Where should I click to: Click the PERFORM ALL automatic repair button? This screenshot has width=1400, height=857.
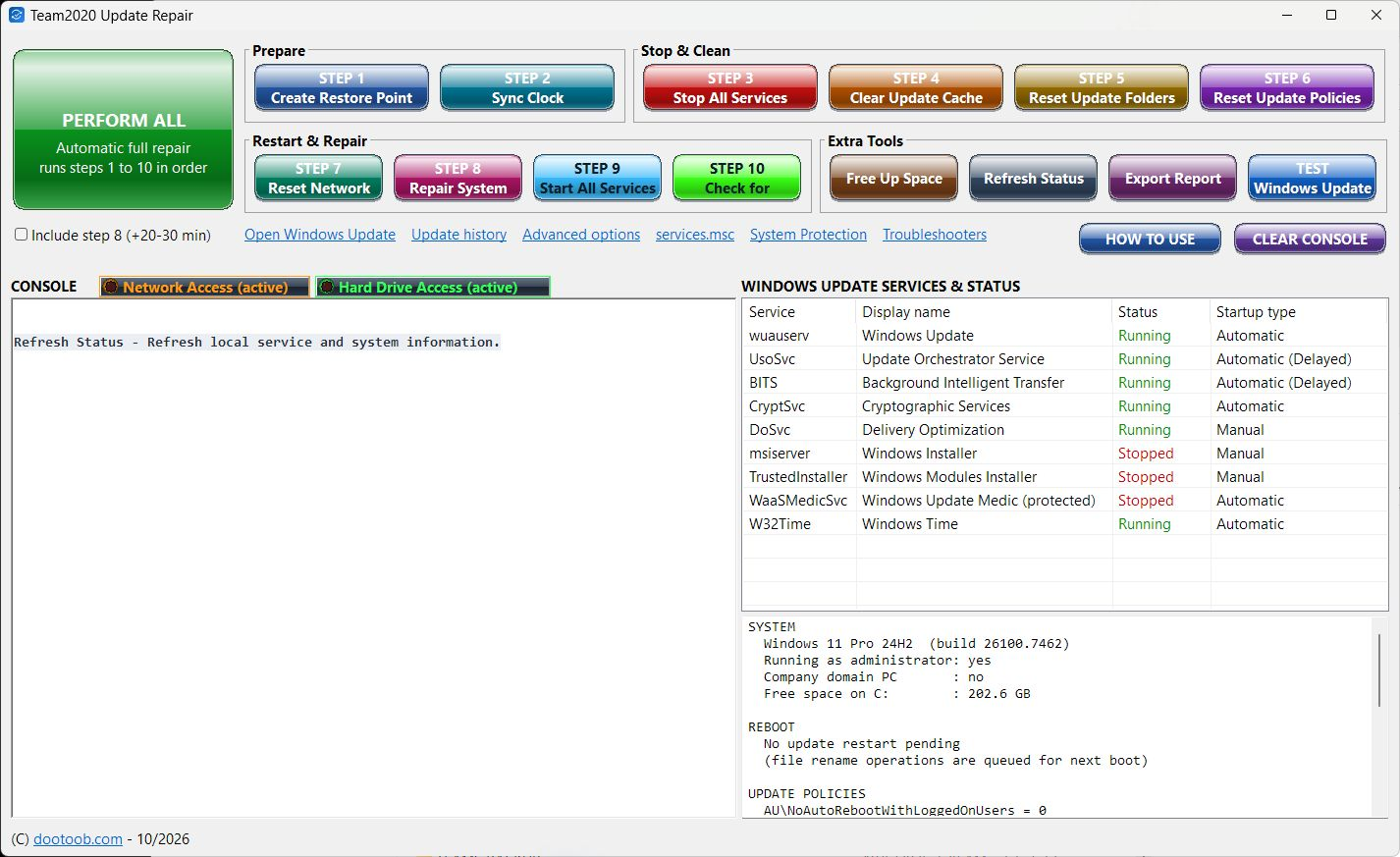click(124, 130)
